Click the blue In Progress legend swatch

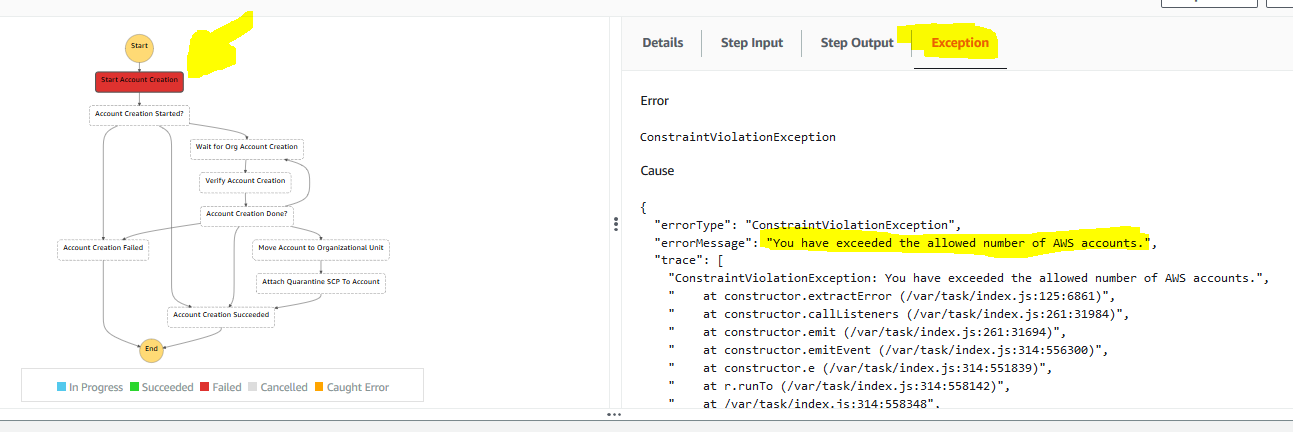pyautogui.click(x=62, y=387)
